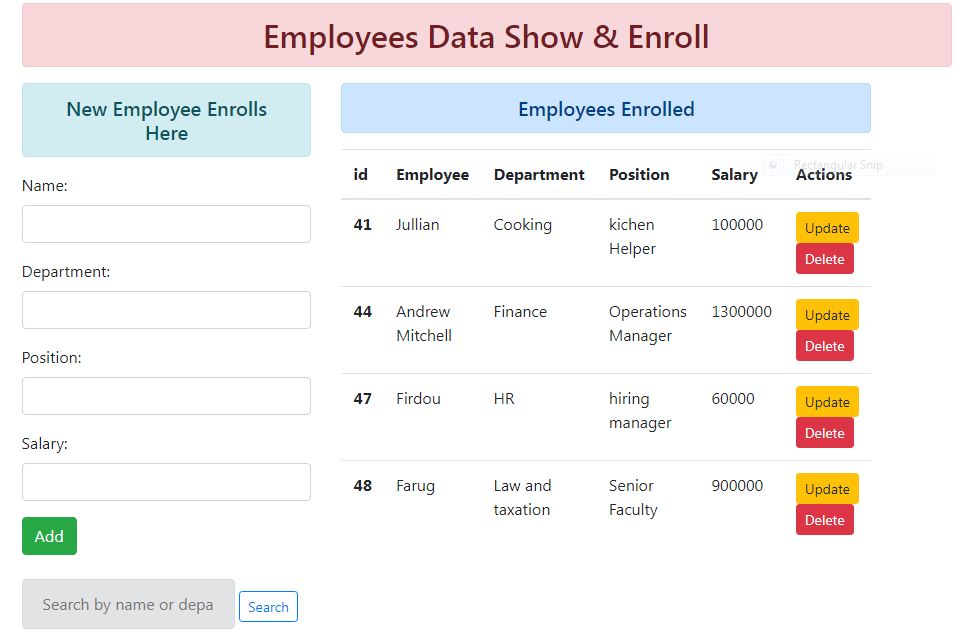Select the id column header
Screen dimensions: 976x637
pyautogui.click(x=361, y=174)
